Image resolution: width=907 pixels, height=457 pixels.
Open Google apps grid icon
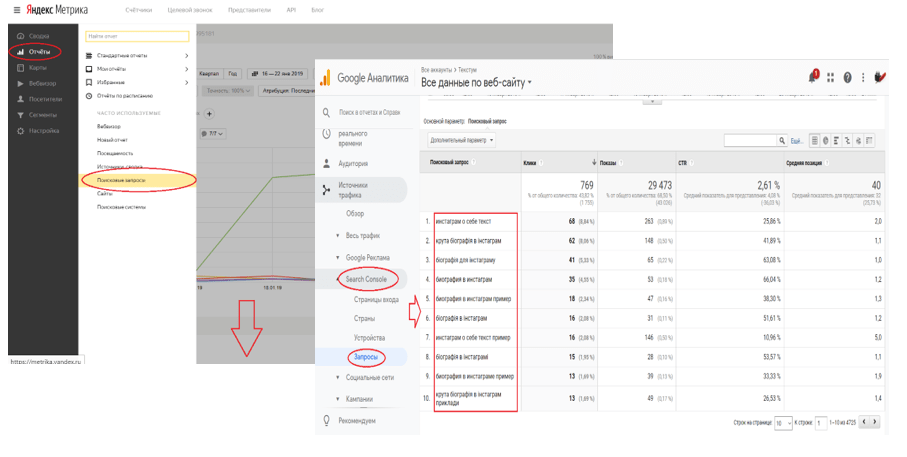[x=831, y=78]
